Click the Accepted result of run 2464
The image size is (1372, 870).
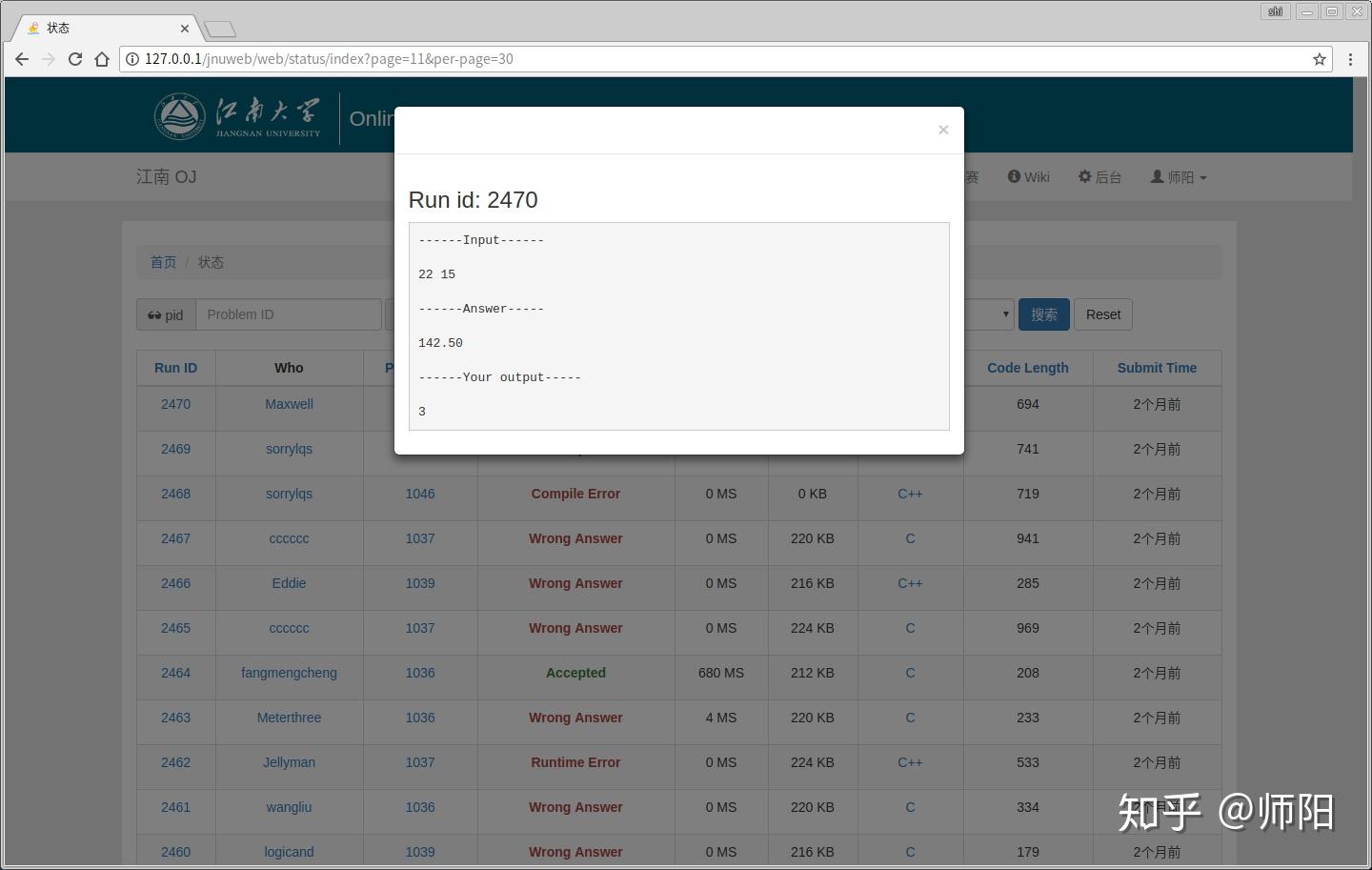click(575, 673)
